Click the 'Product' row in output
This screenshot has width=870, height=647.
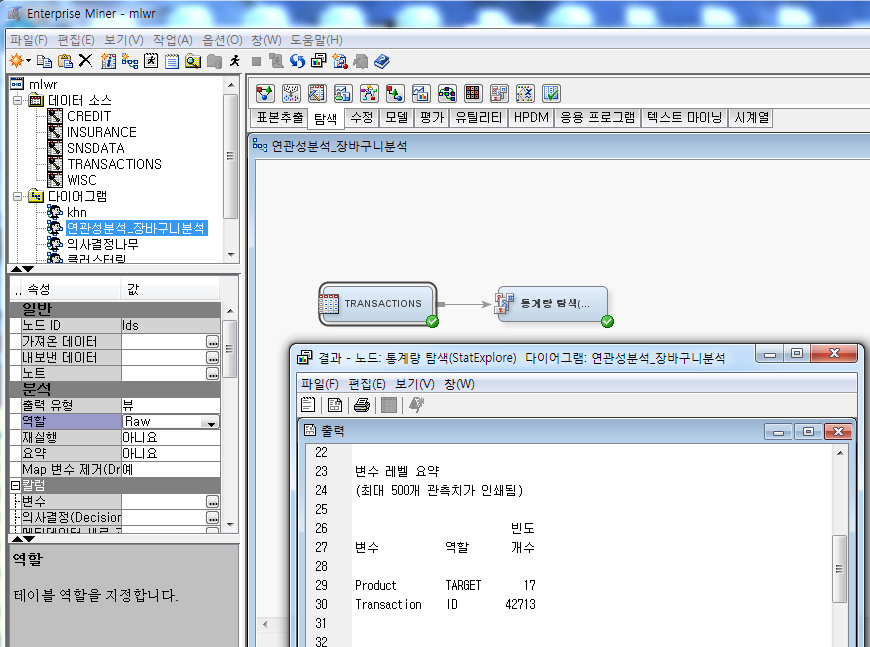[x=446, y=585]
